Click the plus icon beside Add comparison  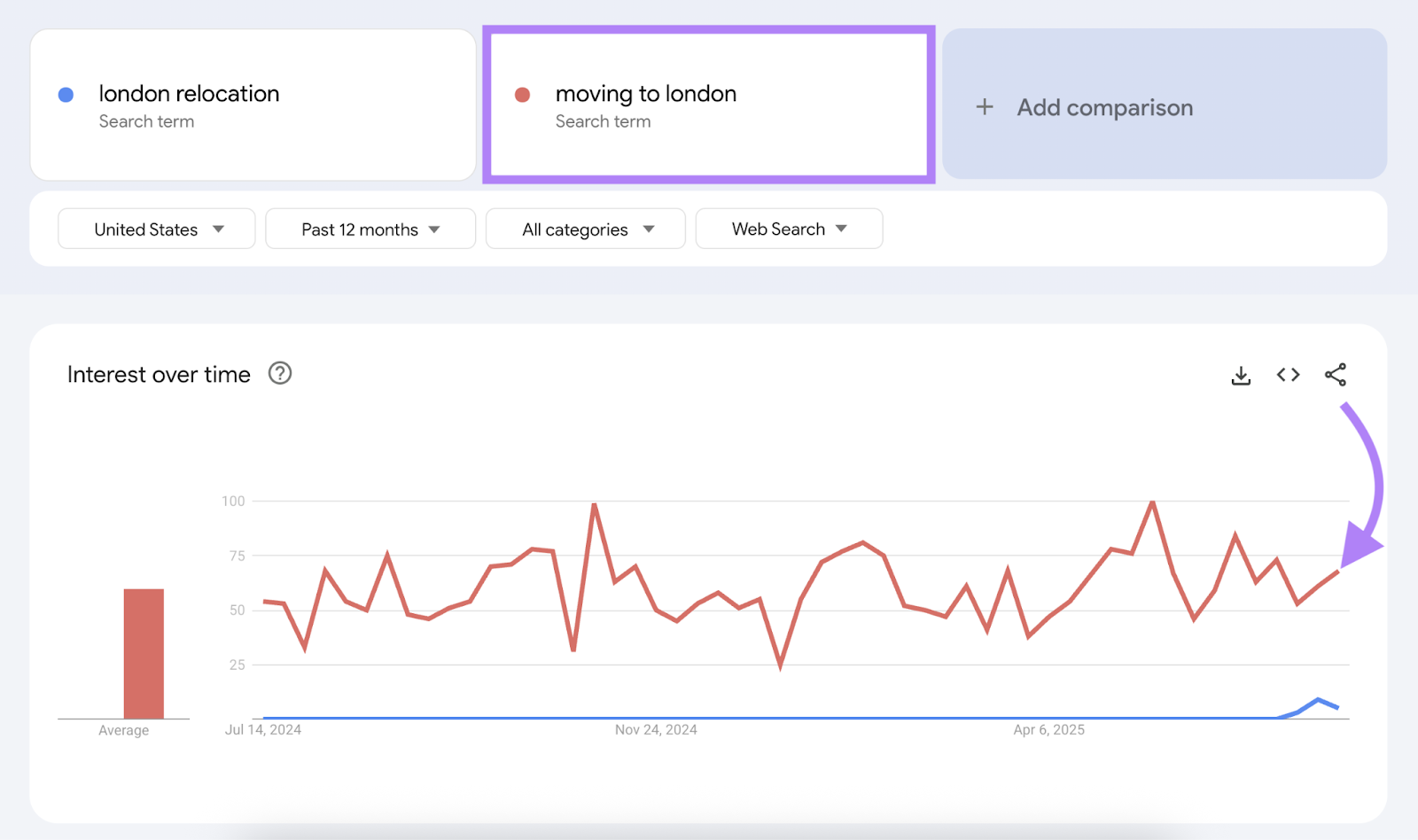(985, 107)
